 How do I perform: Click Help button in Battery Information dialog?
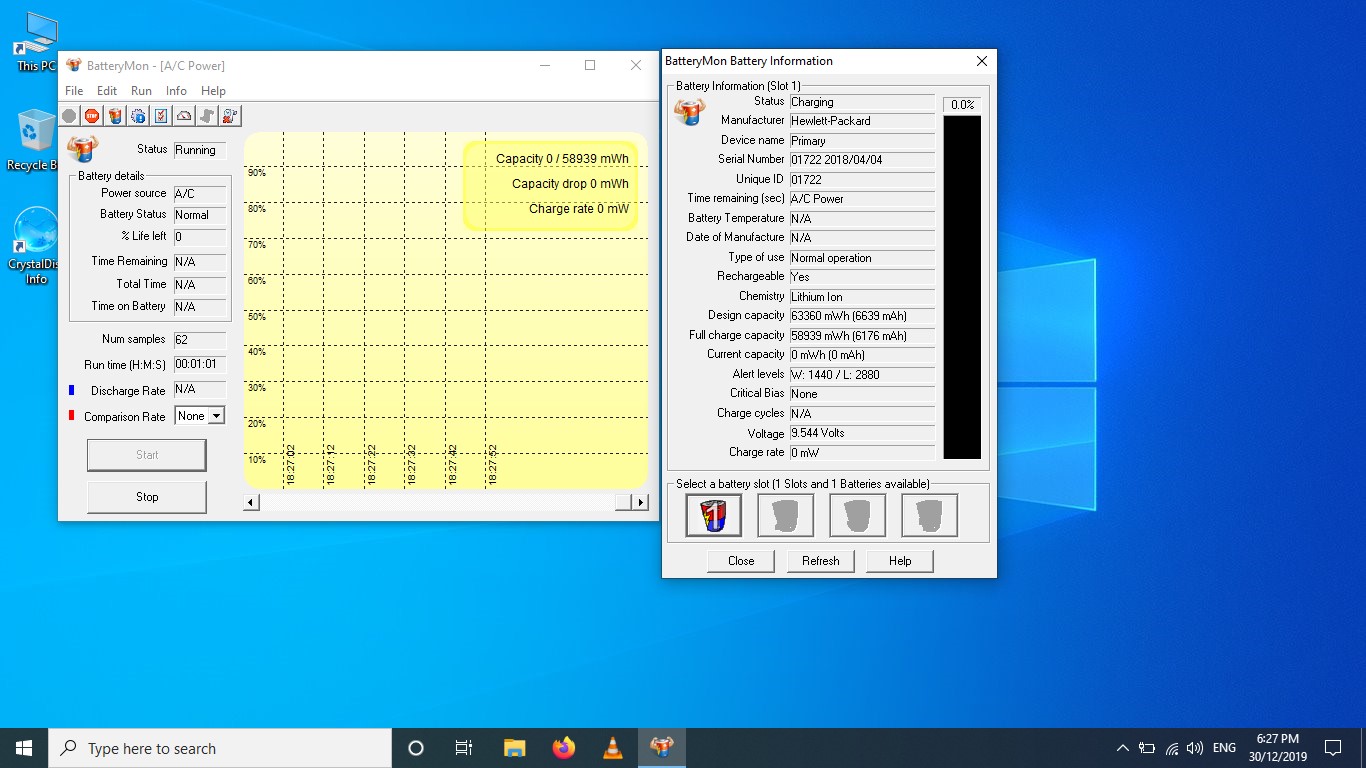pos(900,561)
